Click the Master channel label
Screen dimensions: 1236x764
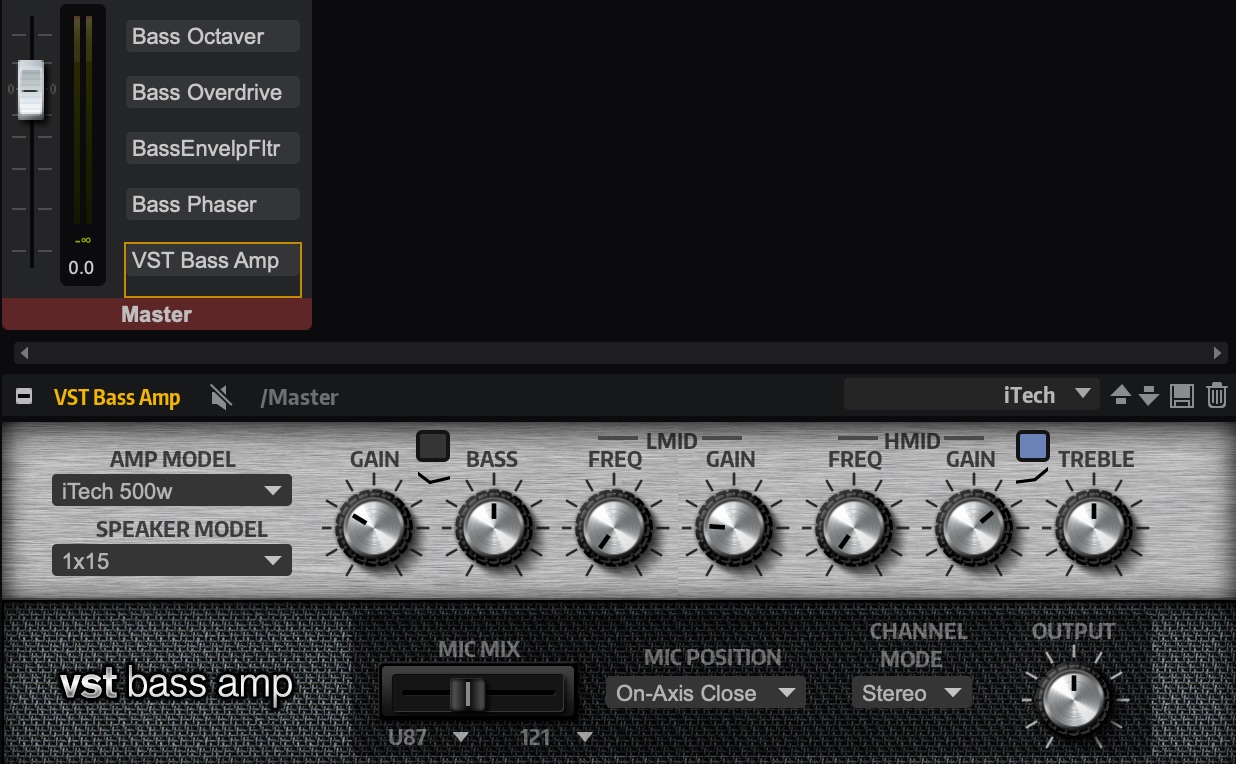157,314
